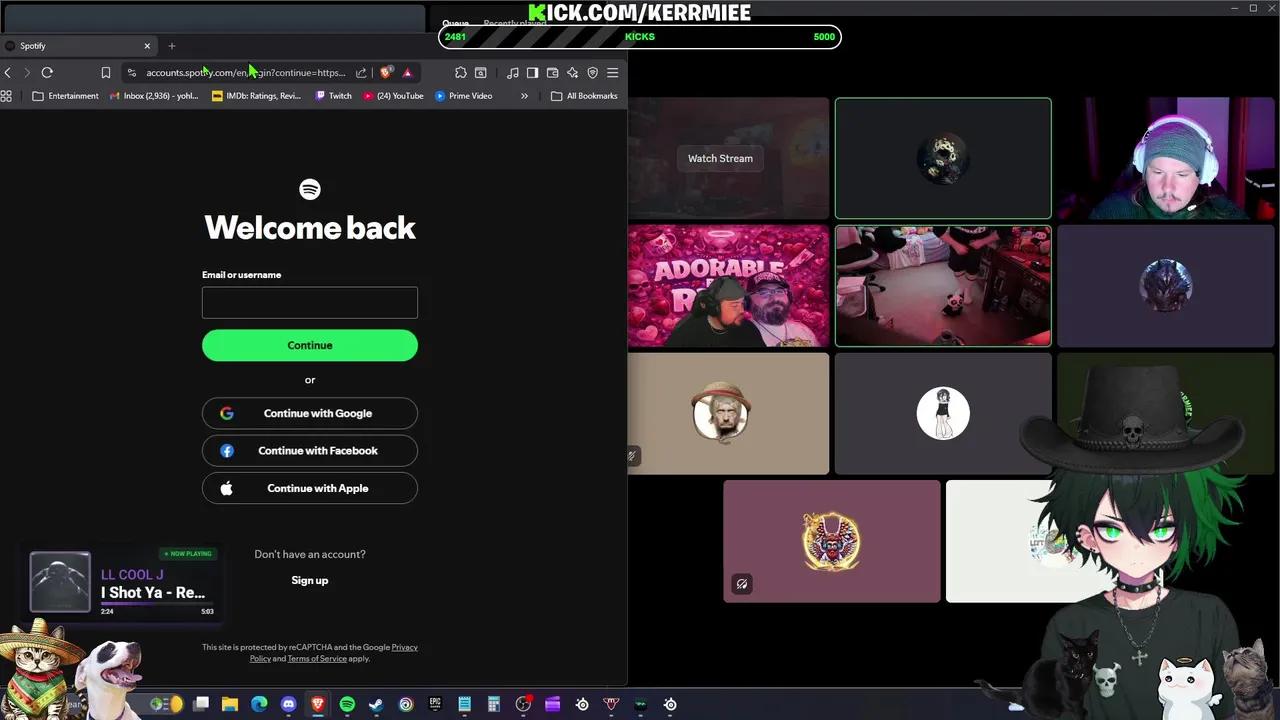
Task: Click the Watch Stream button
Action: [720, 158]
